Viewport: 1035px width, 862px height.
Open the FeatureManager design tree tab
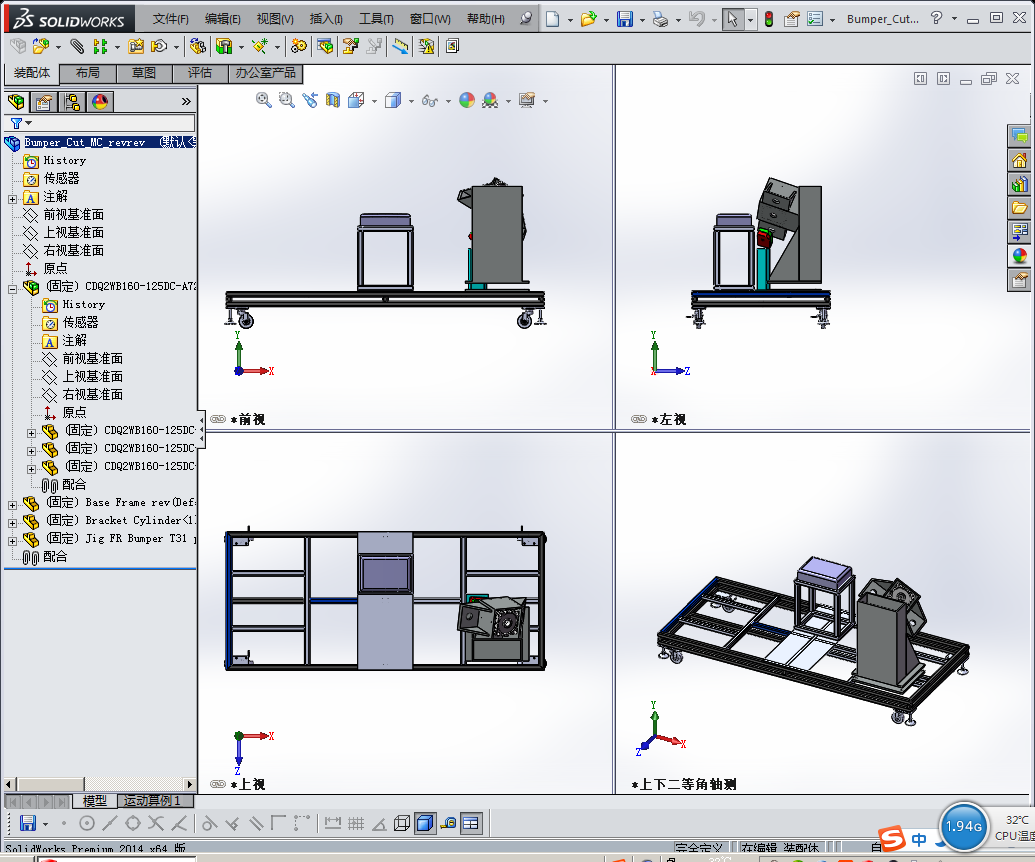point(17,102)
